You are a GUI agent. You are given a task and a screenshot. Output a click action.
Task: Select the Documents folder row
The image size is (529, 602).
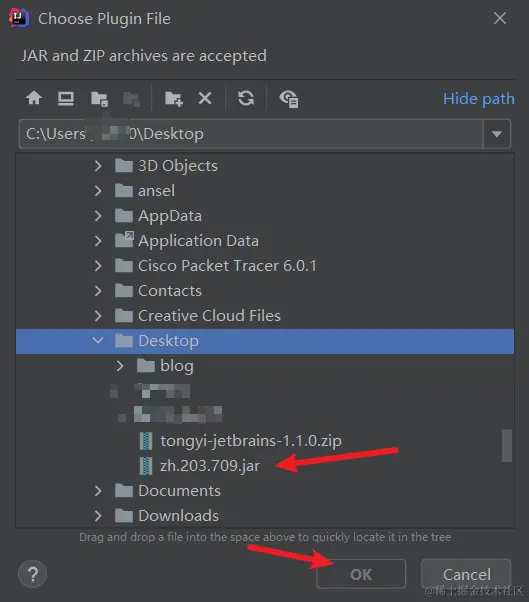tap(265, 491)
